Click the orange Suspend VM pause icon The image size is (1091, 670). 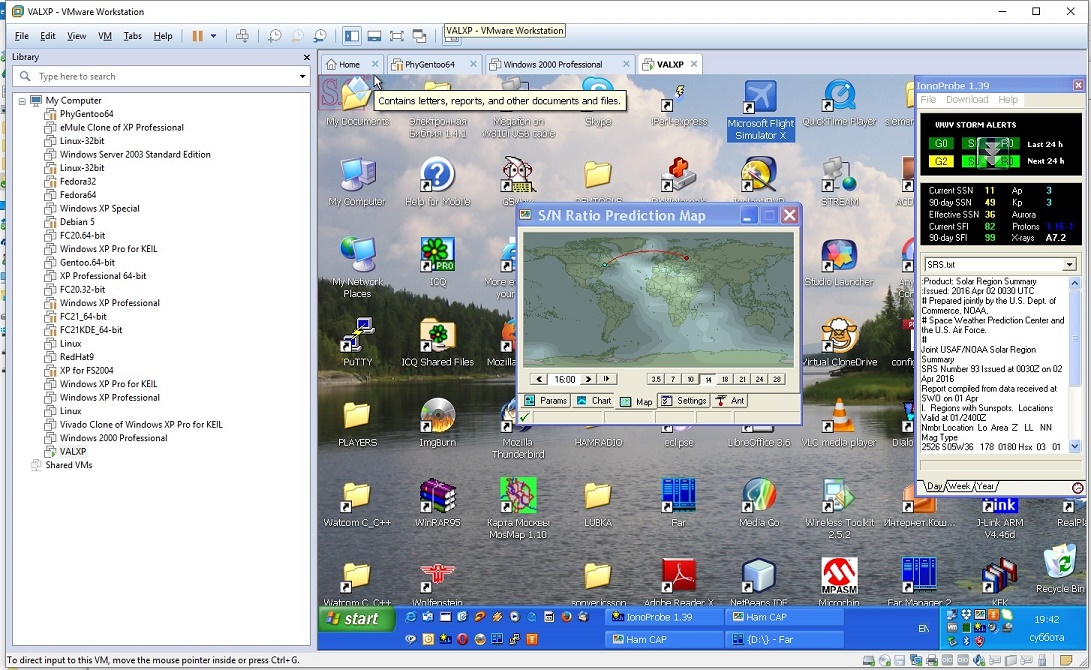[x=198, y=35]
